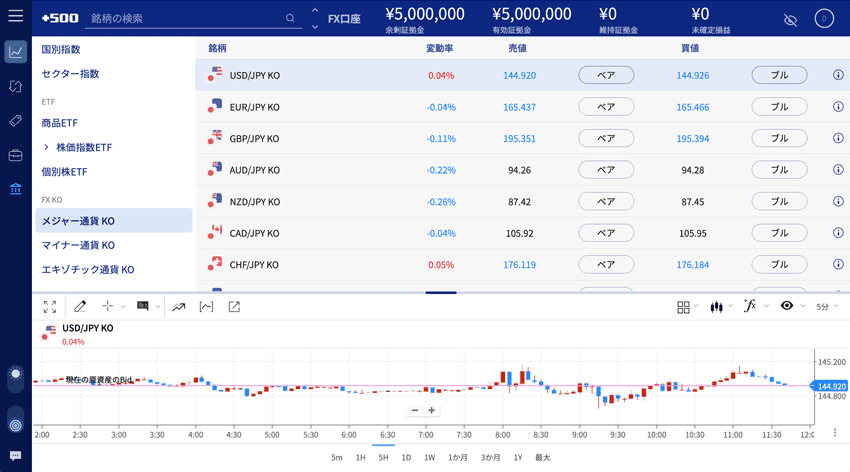Image resolution: width=850 pixels, height=472 pixels.
Task: Click the search magnifier icon
Action: 291,18
